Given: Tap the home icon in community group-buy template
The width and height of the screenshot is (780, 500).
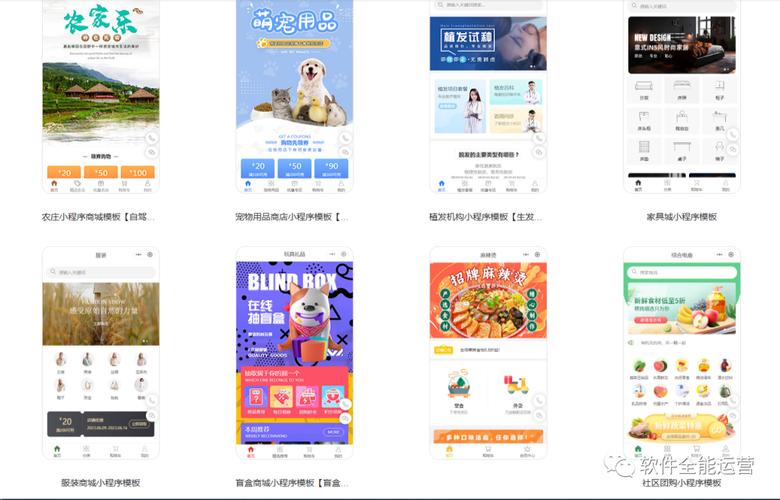Looking at the screenshot, I should (x=636, y=450).
